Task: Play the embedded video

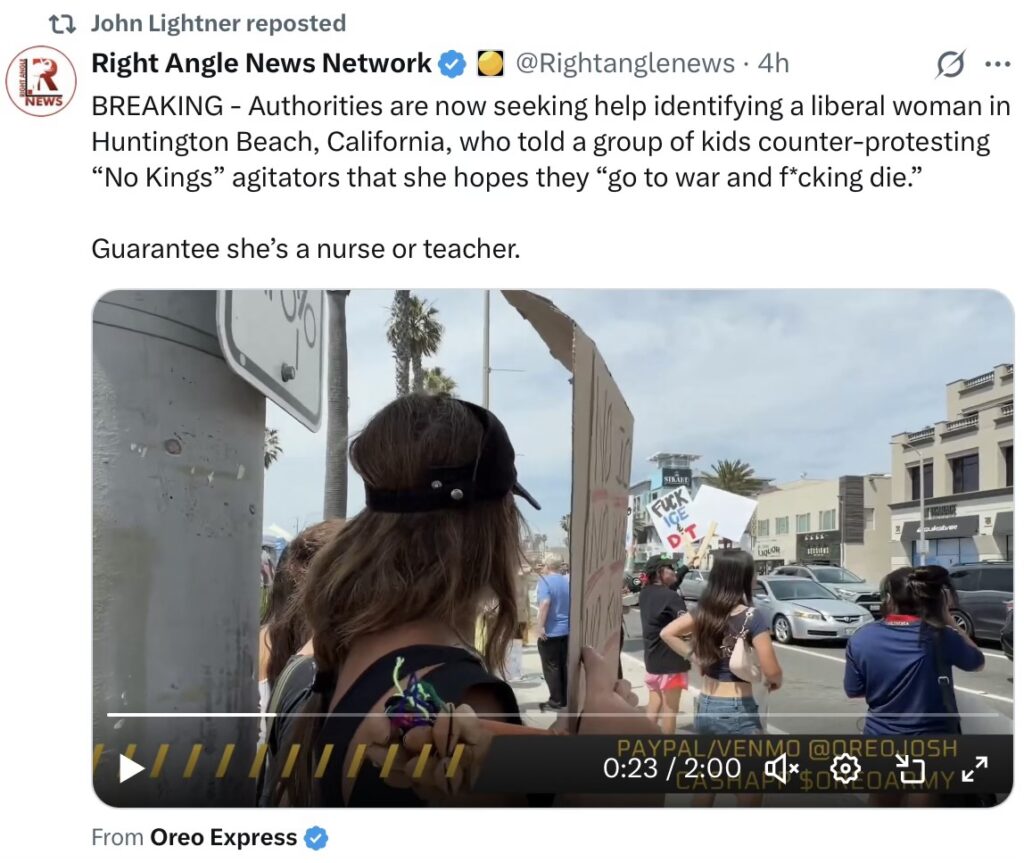Action: (x=132, y=768)
